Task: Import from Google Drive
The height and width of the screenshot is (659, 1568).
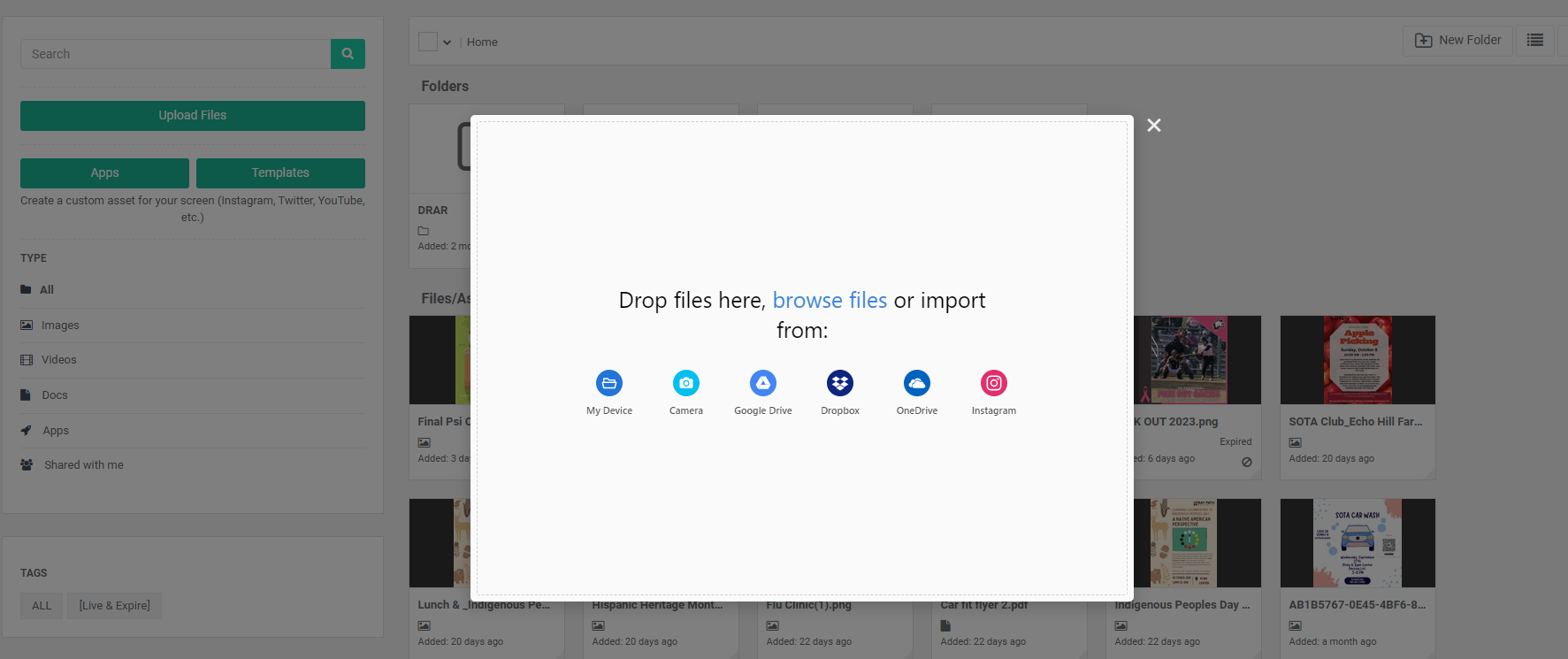Action: [763, 383]
